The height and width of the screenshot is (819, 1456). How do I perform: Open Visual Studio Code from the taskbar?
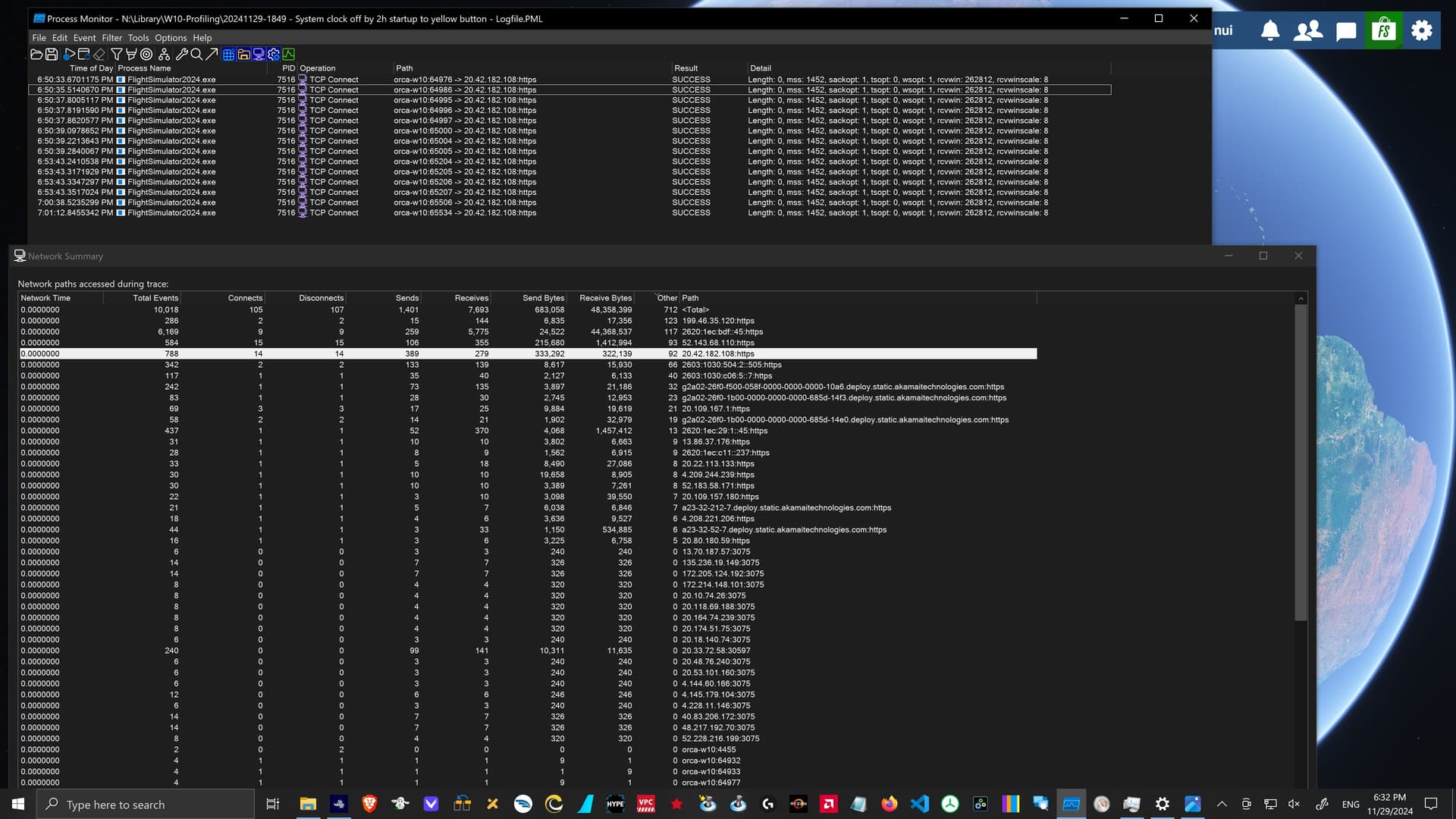919,804
